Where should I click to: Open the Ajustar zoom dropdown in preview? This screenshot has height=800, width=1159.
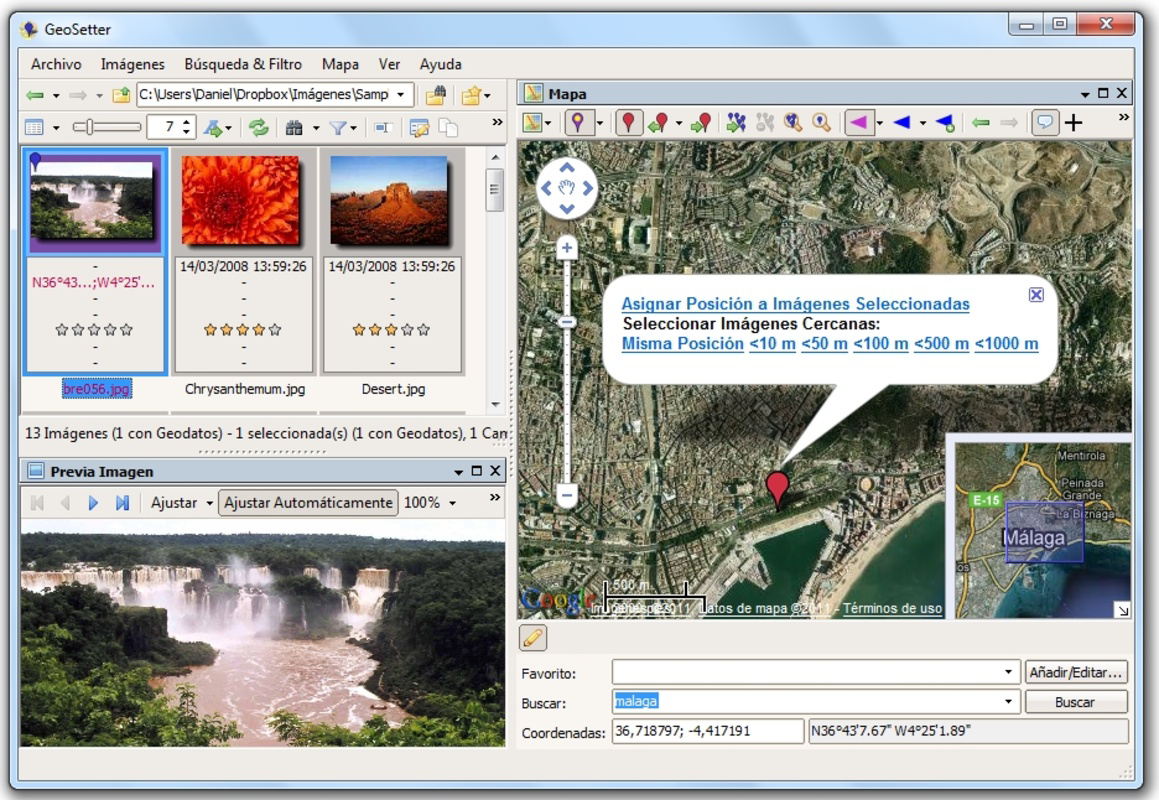tap(184, 502)
